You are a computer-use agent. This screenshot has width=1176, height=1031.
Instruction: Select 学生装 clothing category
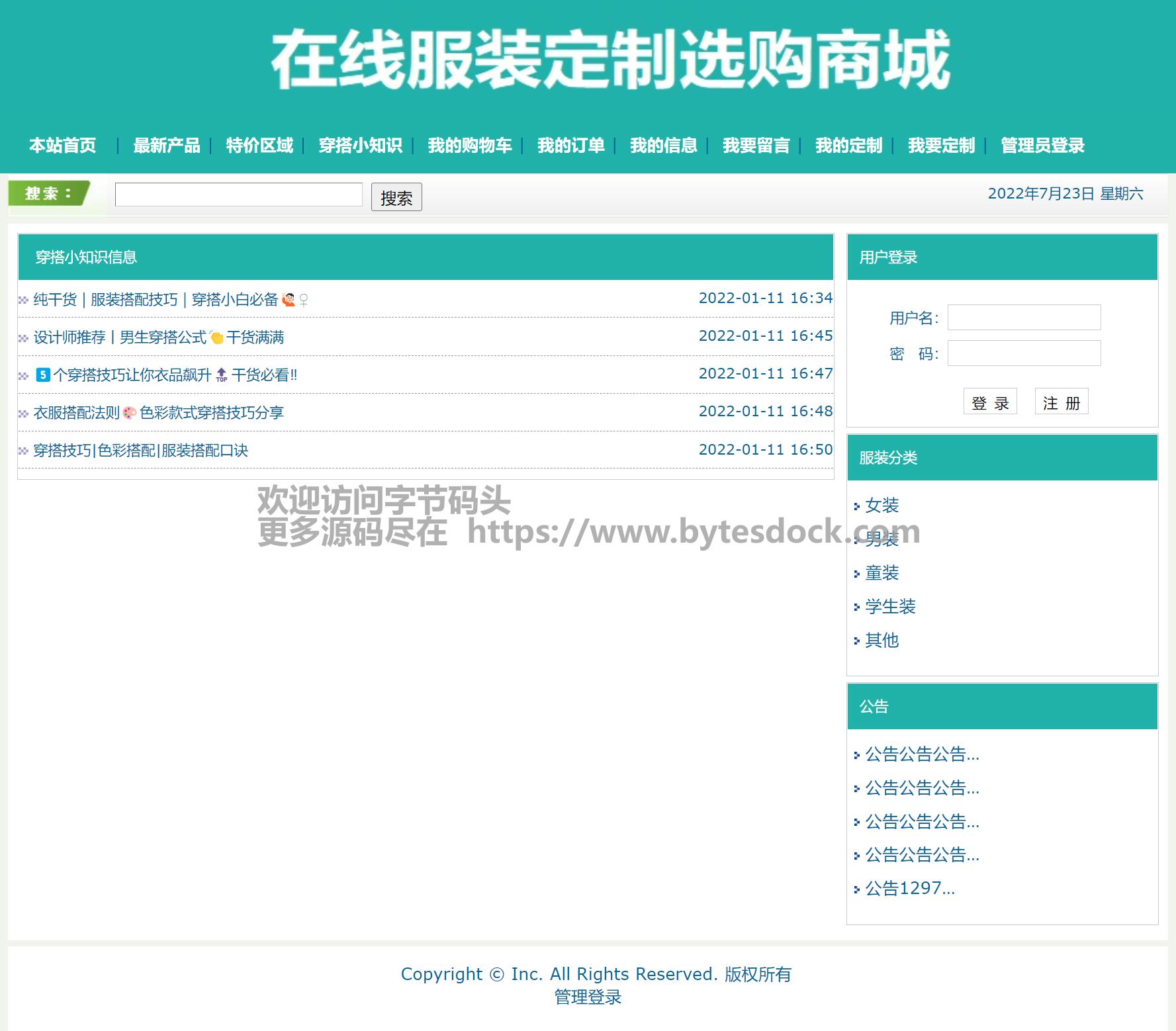pos(890,607)
